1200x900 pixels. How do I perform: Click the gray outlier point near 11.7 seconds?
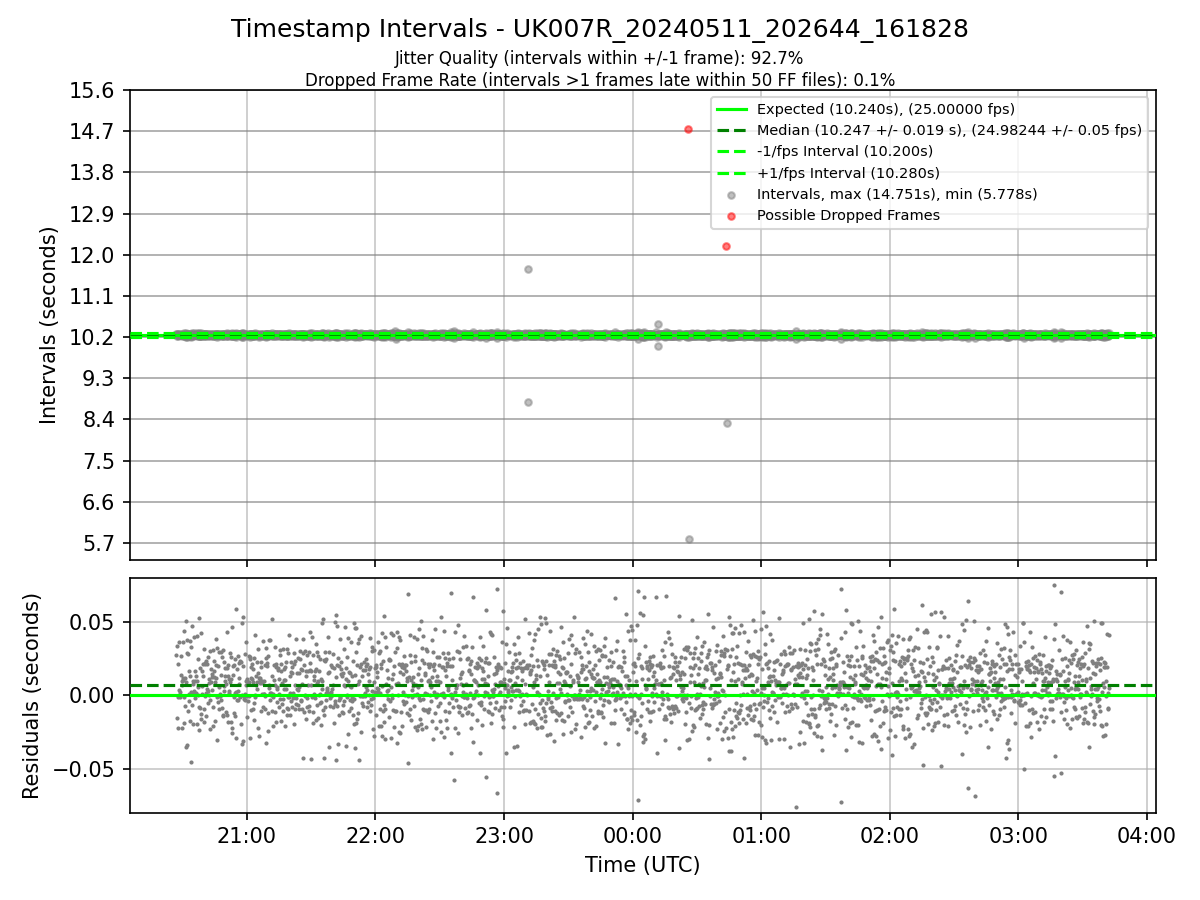pyautogui.click(x=528, y=269)
